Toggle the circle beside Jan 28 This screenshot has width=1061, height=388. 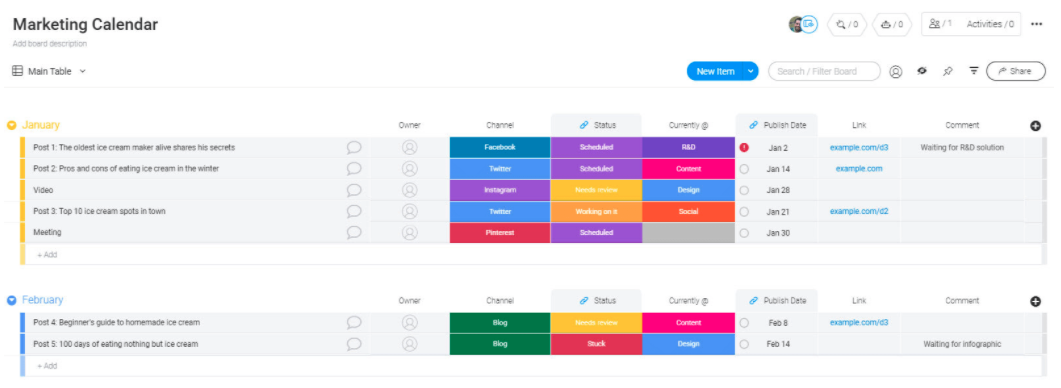click(x=744, y=190)
